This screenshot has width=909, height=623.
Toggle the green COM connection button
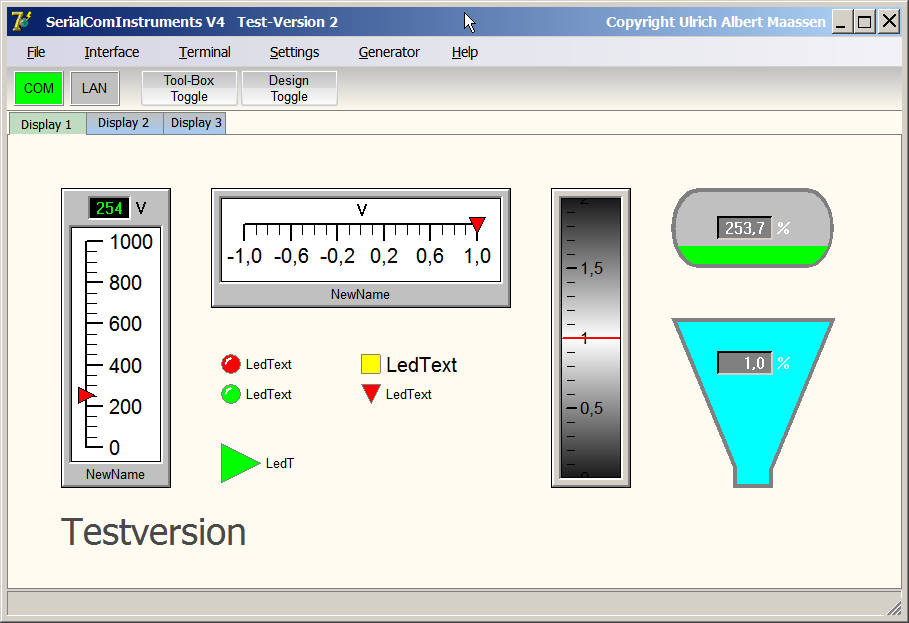point(39,88)
